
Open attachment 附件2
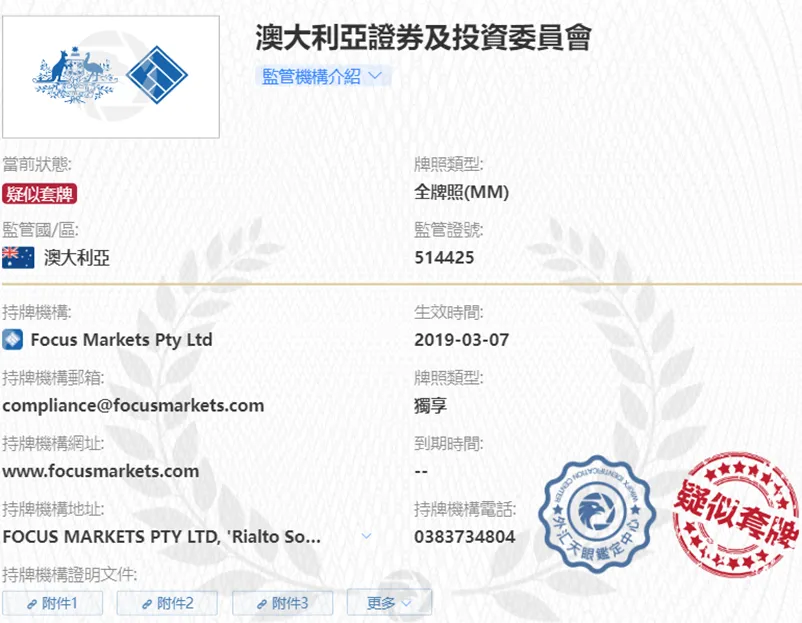coord(167,604)
